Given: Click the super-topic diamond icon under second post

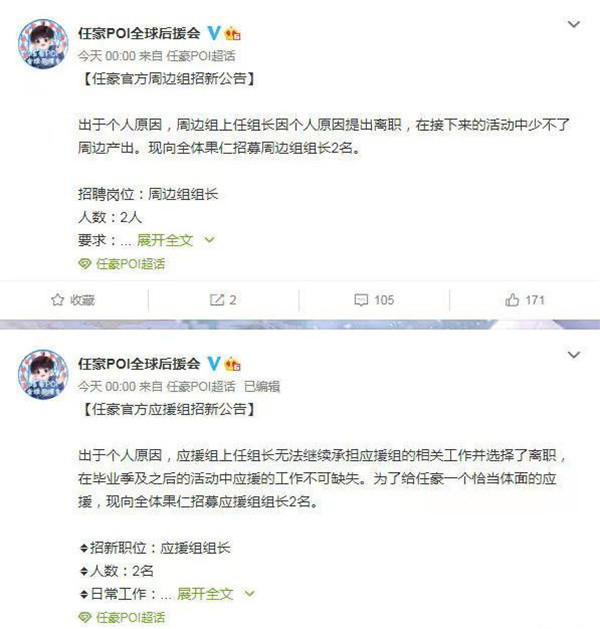Looking at the screenshot, I should pos(85,617).
